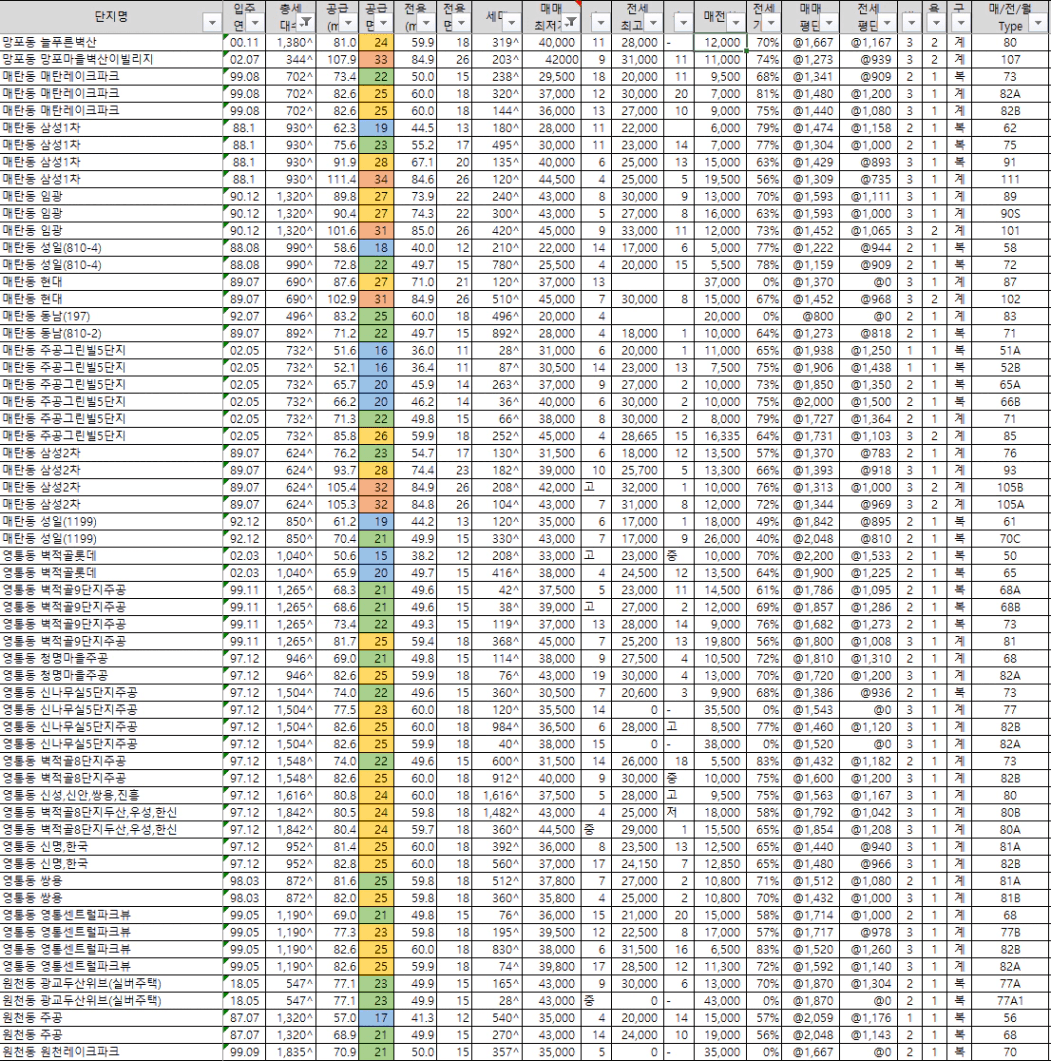Viewport: 1051px width, 1061px height.
Task: Select the Type cell 51A
Action: [x=1010, y=351]
